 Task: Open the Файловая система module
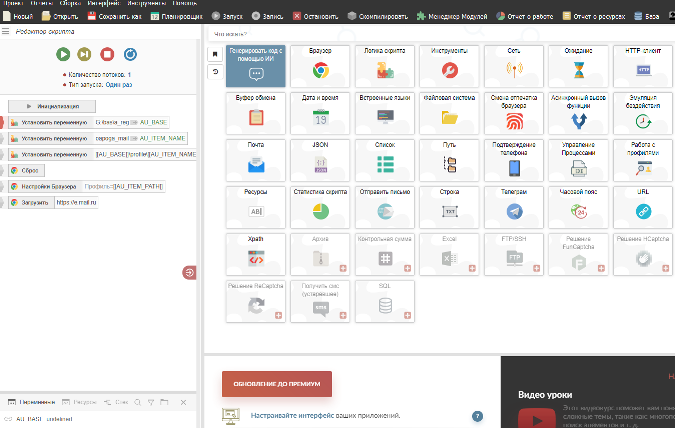coord(449,112)
